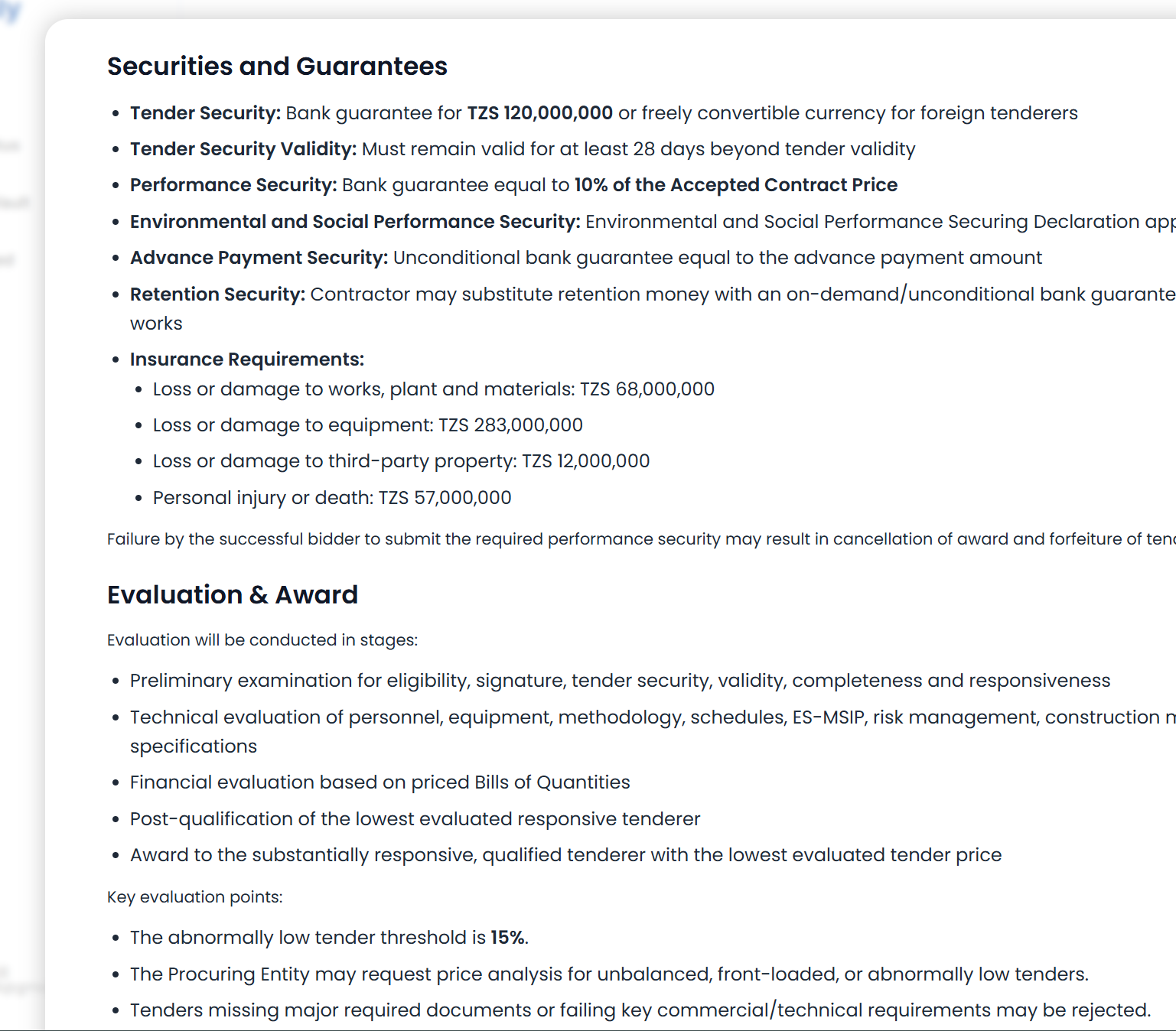Click the Insurance Requirements label
This screenshot has width=1176, height=1031.
247,359
